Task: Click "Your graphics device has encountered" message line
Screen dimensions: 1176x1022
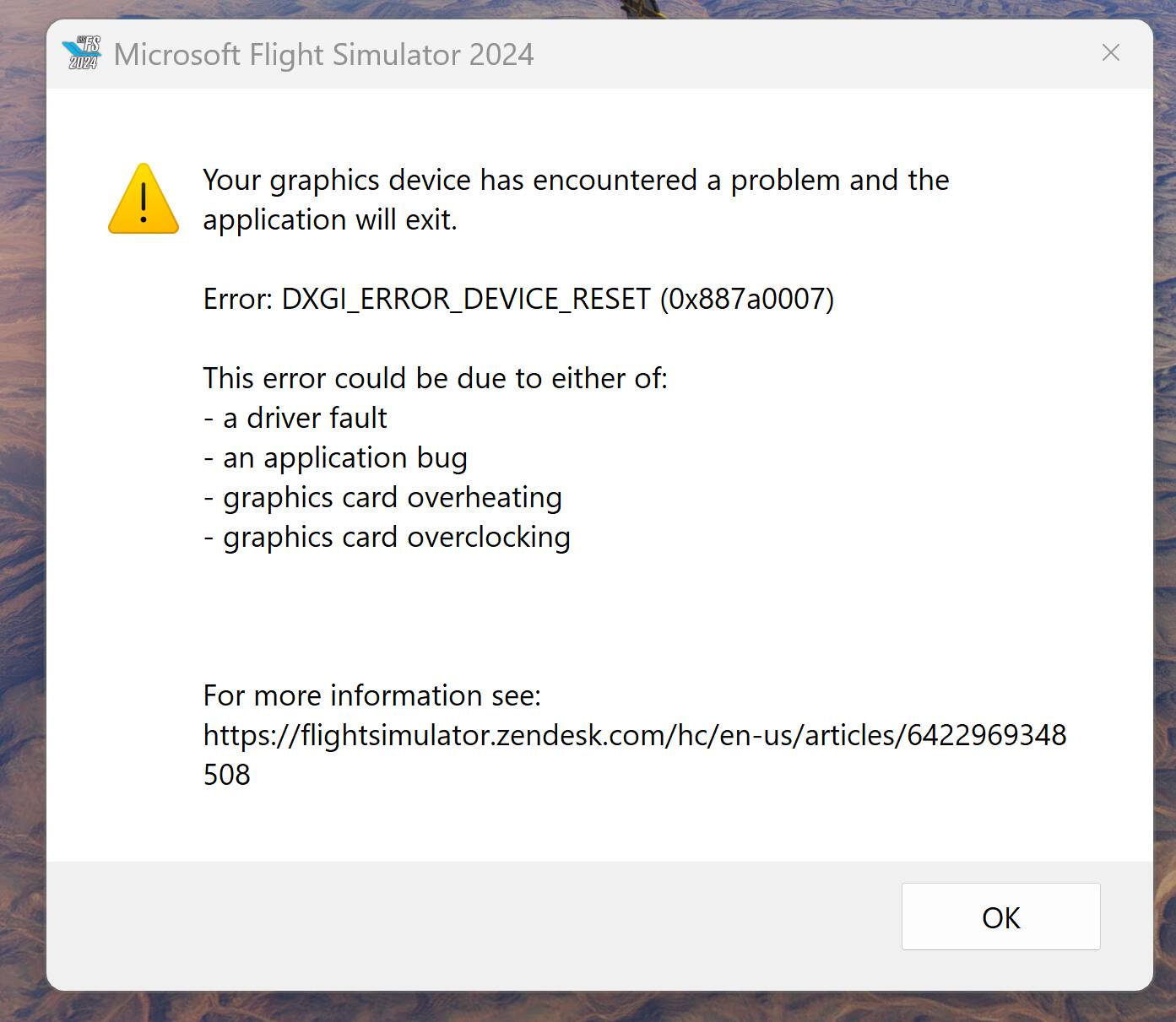Action: [576, 180]
